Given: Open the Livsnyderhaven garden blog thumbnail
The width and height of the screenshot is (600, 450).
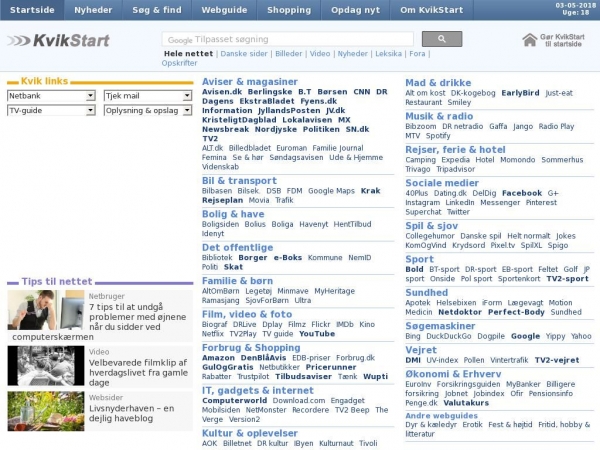Looking at the screenshot, I should [x=46, y=410].
